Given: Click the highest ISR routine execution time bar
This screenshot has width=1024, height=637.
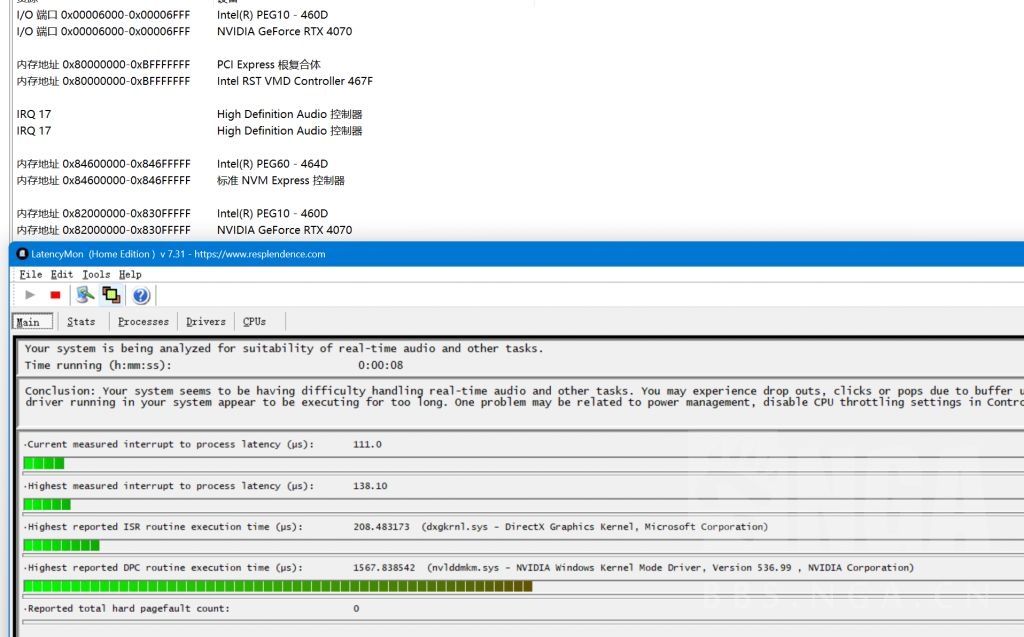Looking at the screenshot, I should pyautogui.click(x=61, y=545).
